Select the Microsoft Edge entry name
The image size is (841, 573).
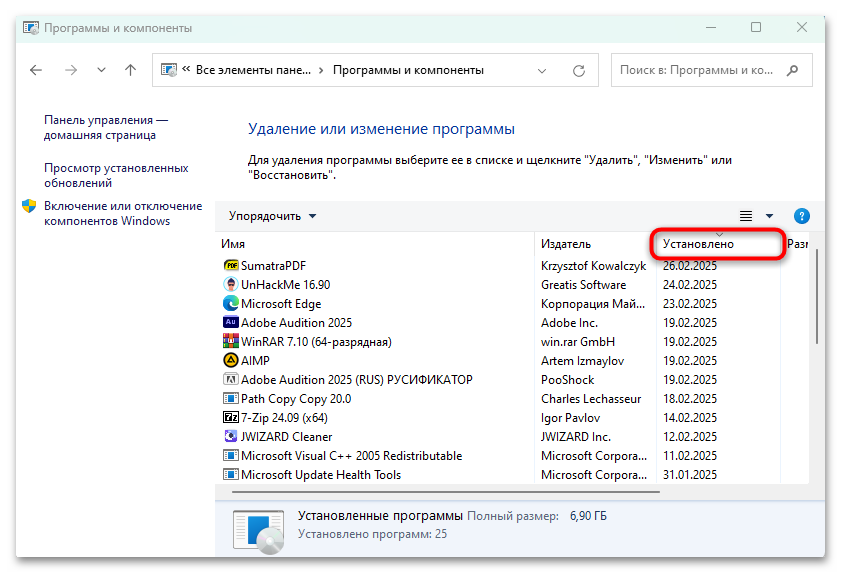pyautogui.click(x=281, y=304)
